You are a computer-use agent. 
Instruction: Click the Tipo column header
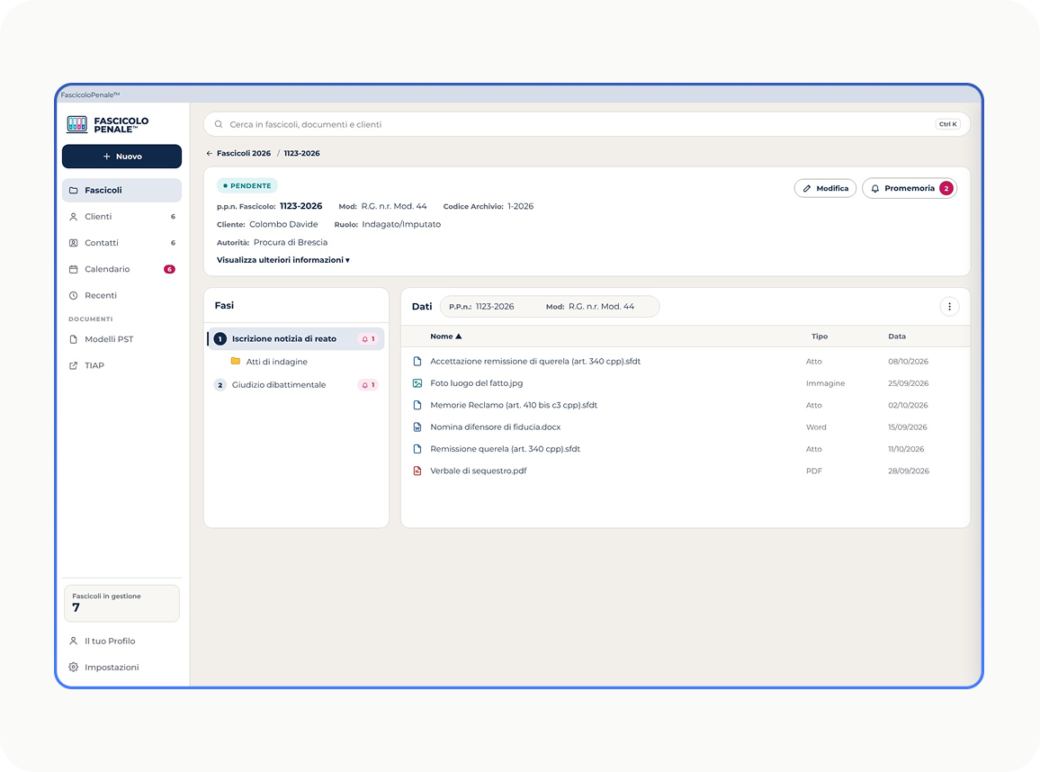(819, 336)
